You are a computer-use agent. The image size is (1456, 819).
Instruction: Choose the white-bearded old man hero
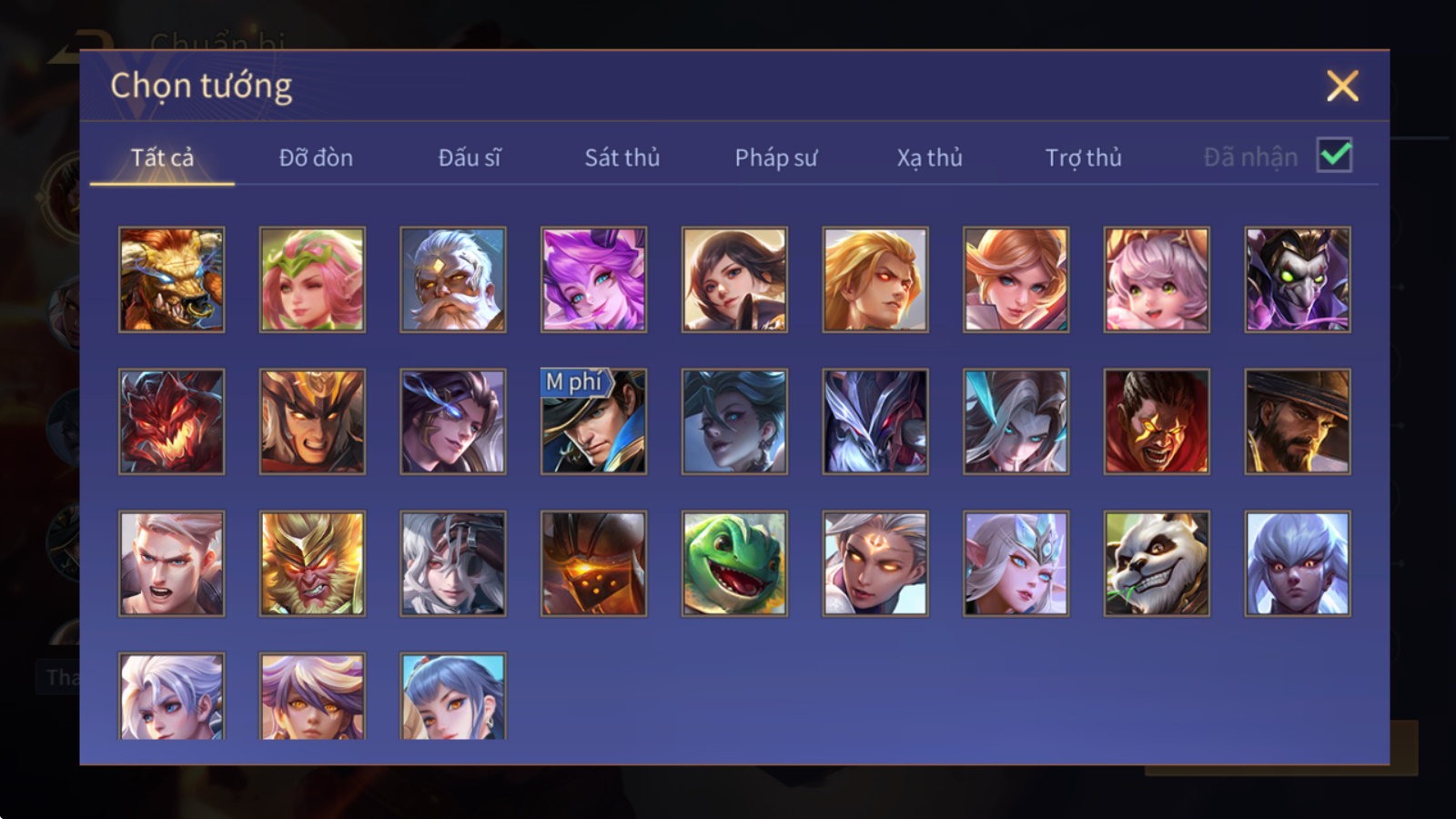point(453,279)
